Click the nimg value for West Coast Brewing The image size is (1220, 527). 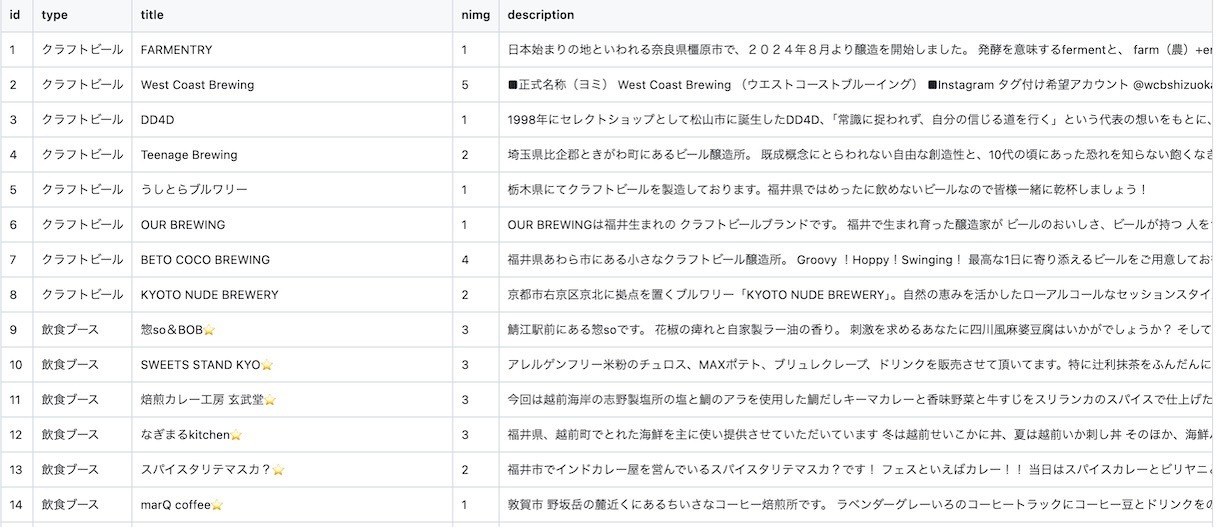(465, 85)
